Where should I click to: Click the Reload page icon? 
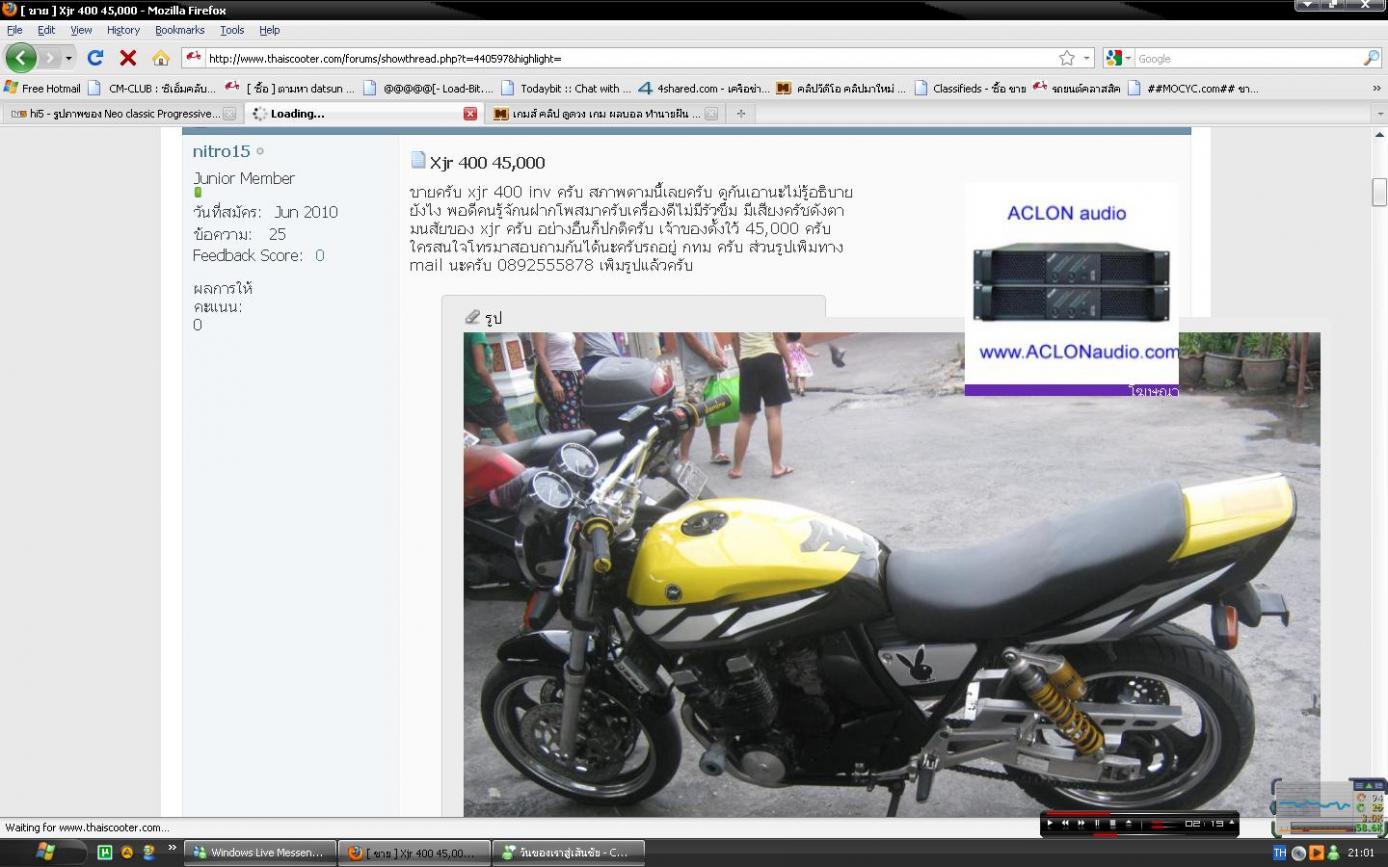95,58
